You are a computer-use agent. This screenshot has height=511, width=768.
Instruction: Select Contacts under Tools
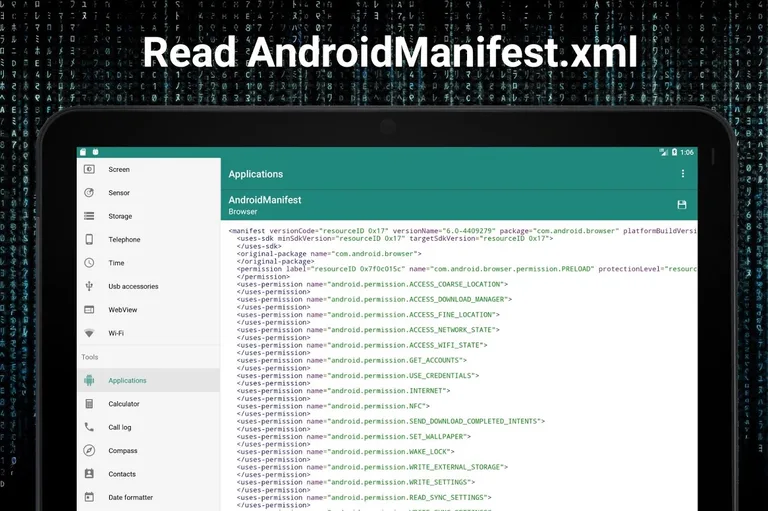(x=149, y=474)
